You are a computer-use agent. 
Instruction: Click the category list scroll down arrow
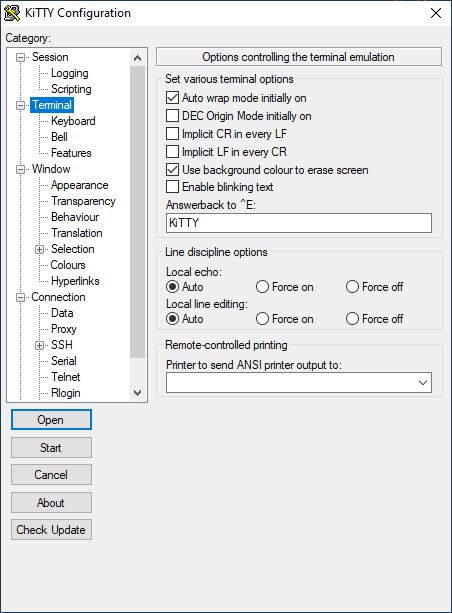(137, 393)
